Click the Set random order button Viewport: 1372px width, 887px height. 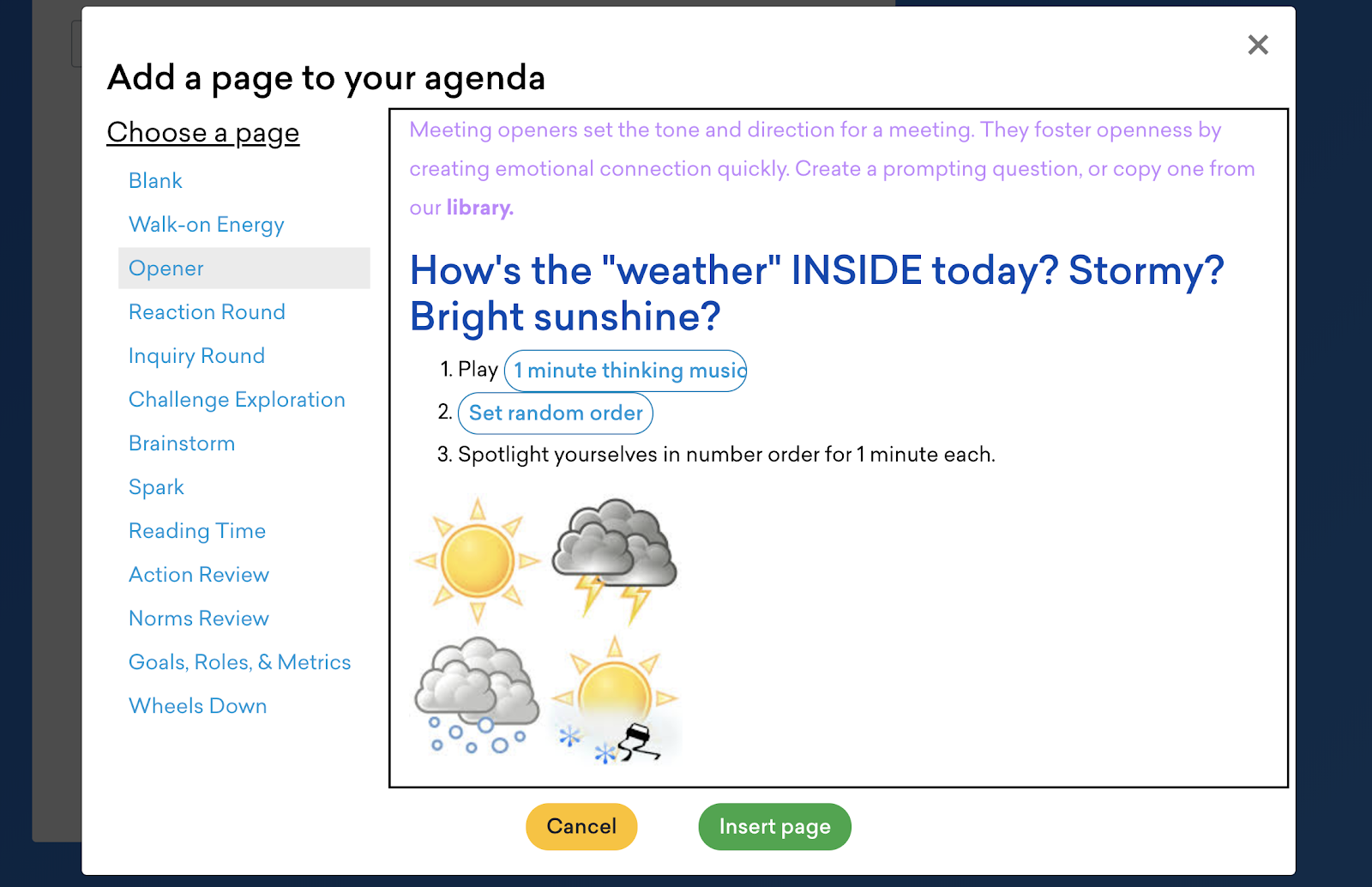pos(556,413)
